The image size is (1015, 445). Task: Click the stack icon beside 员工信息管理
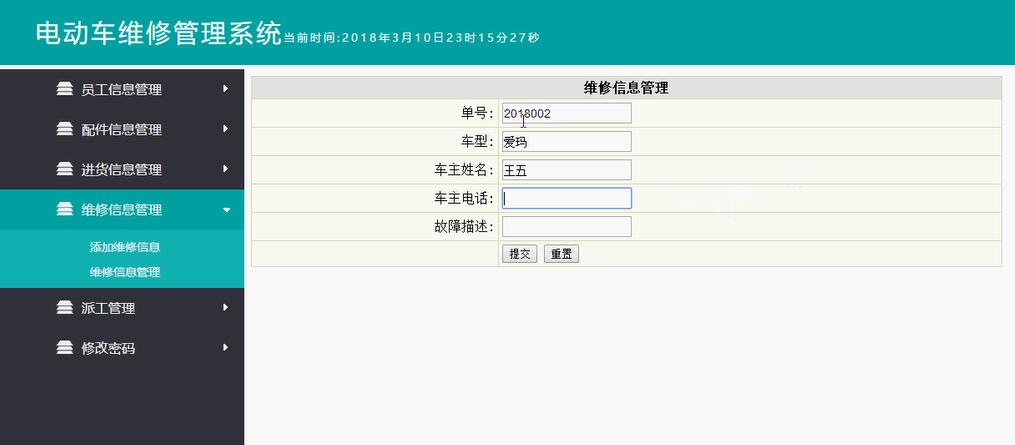65,89
